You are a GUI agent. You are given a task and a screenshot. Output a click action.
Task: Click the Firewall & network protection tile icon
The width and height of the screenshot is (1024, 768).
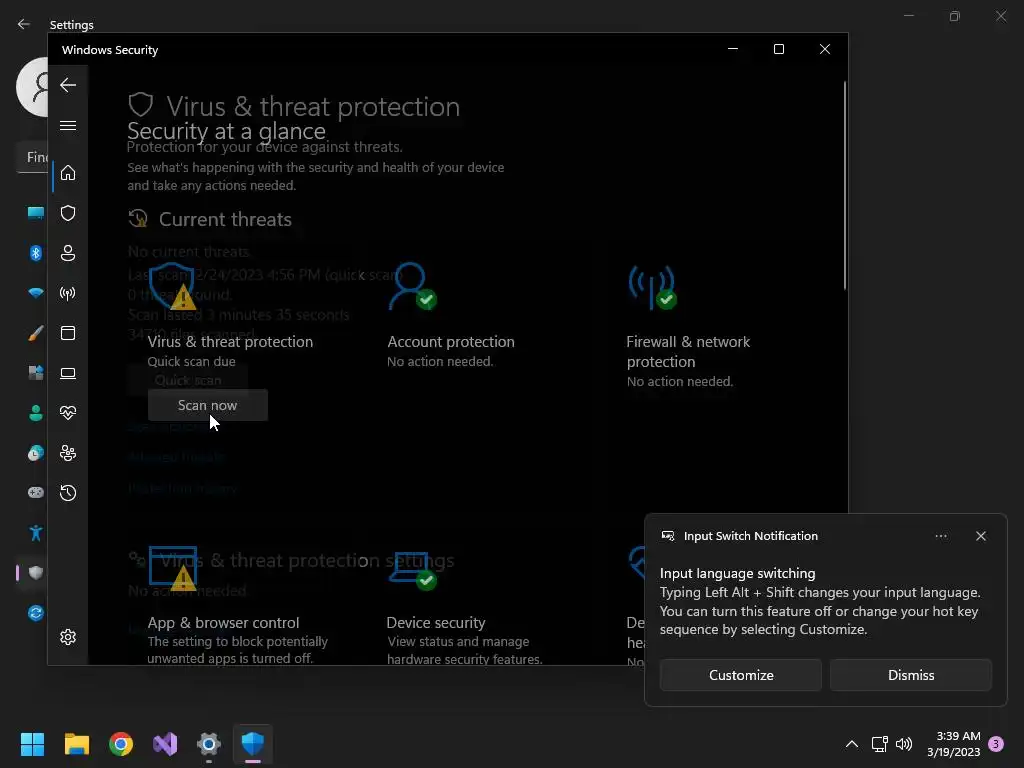tap(652, 286)
